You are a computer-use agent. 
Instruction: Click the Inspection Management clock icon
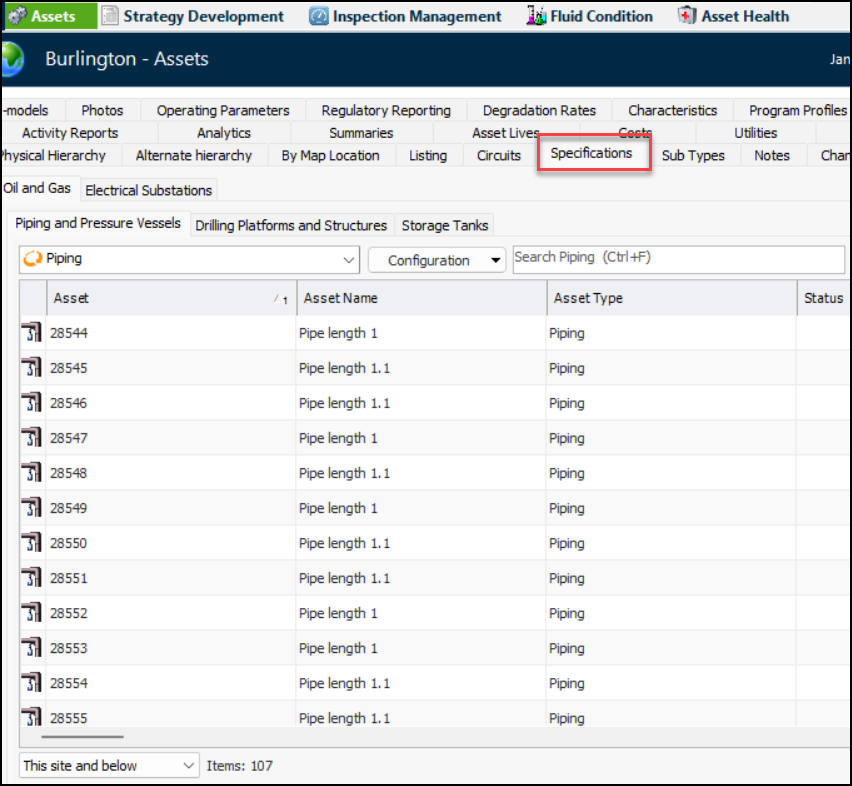(319, 16)
